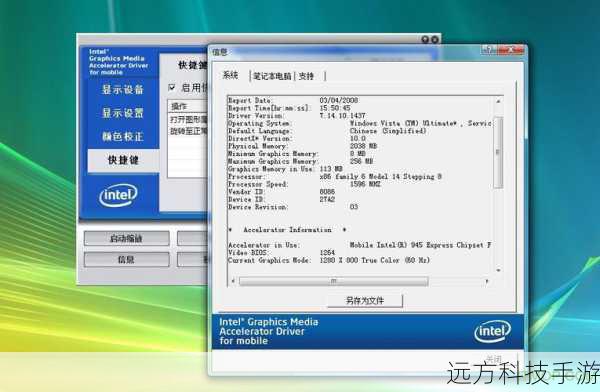Switch to the 支持 tab
Image resolution: width=600 pixels, height=392 pixels.
point(306,76)
